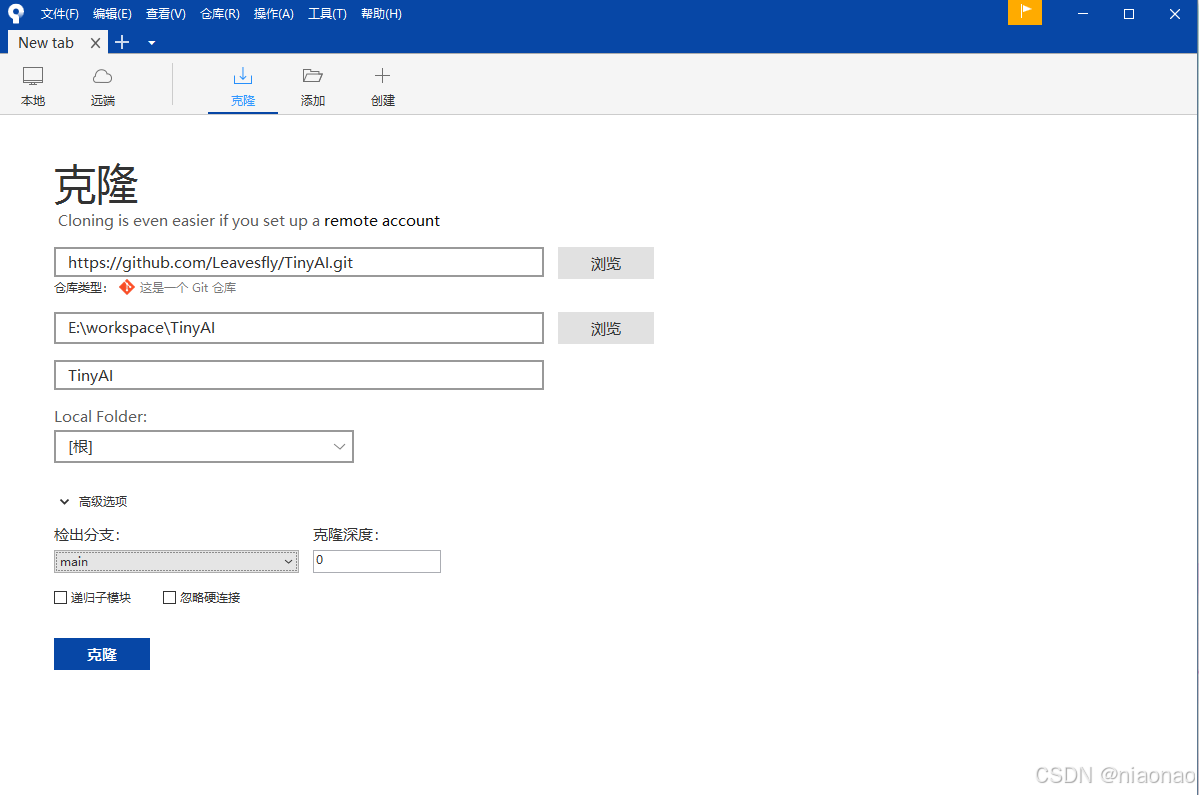Click the Git repository type icon
The image size is (1199, 795).
click(126, 287)
